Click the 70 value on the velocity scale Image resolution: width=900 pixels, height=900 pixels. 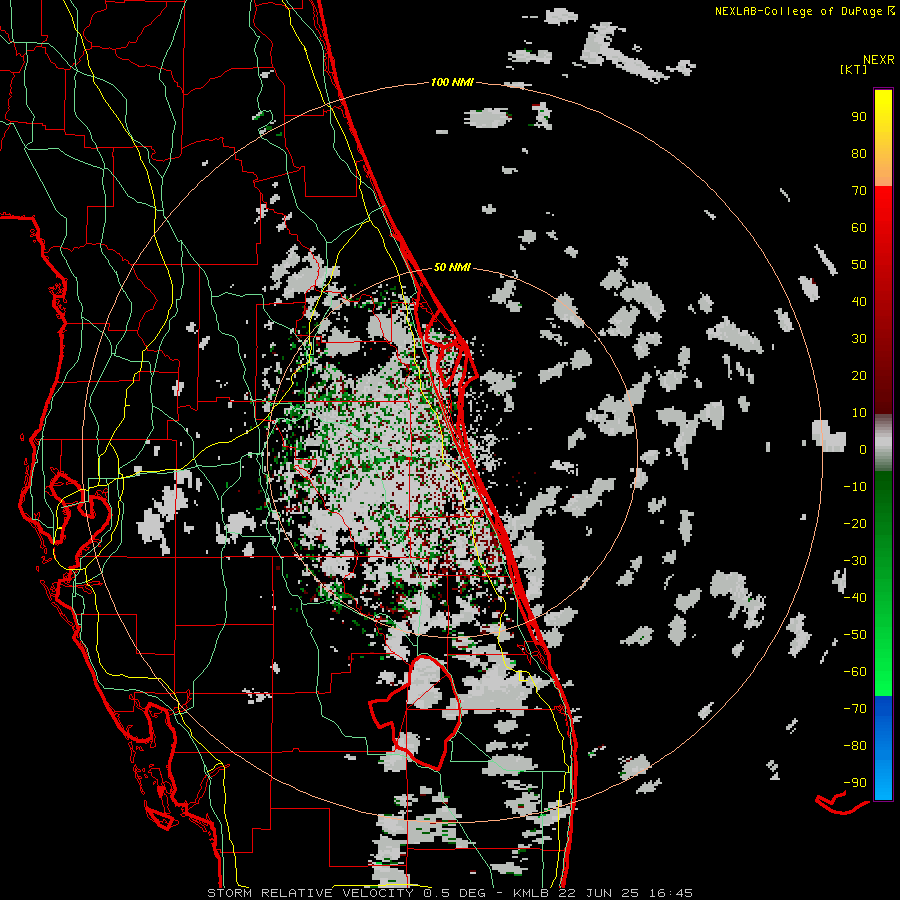pos(859,191)
